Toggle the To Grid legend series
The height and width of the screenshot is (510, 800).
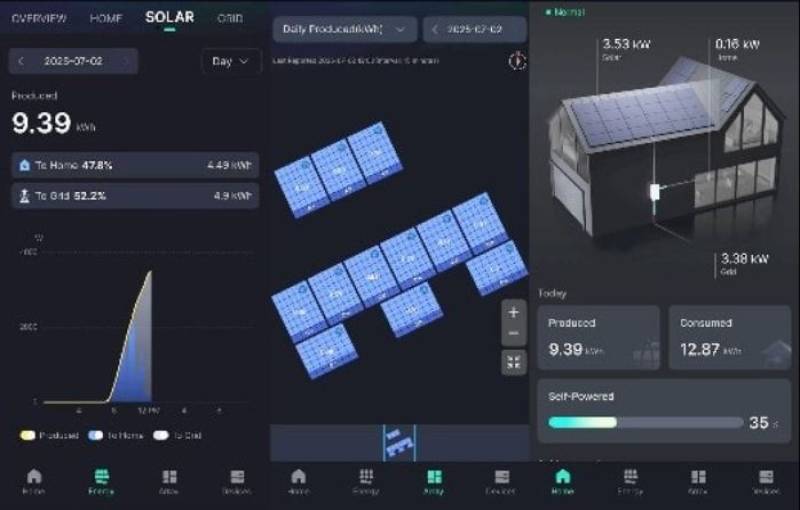(x=178, y=435)
